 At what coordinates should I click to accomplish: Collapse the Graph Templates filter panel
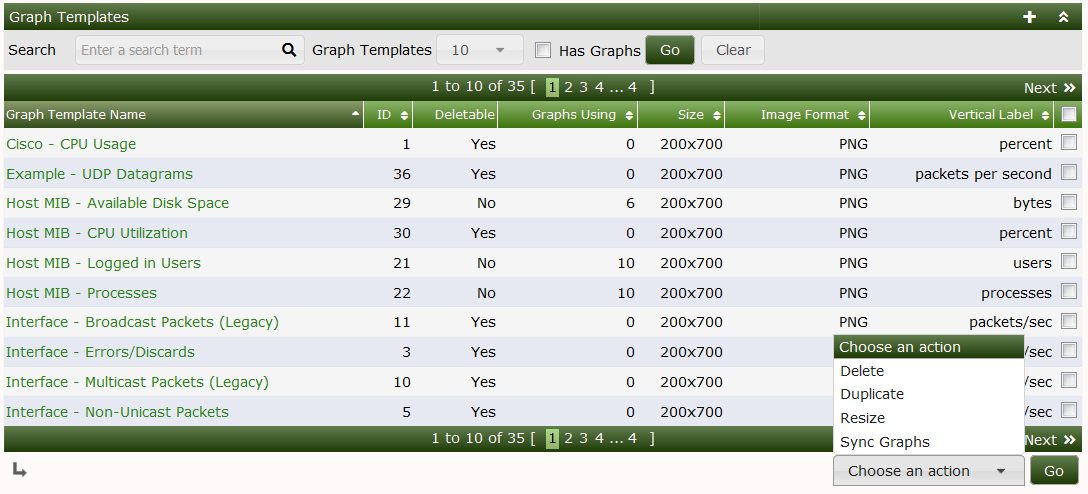[1063, 17]
